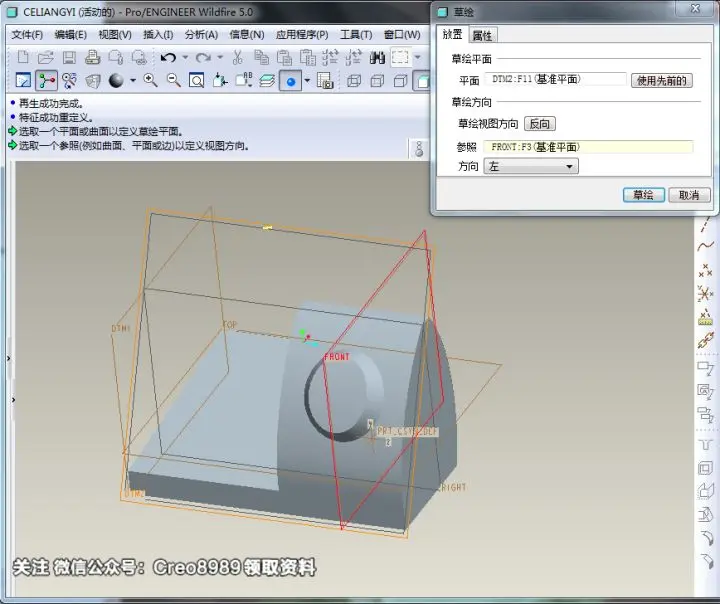Toggle spin center display icon

pos(46,81)
